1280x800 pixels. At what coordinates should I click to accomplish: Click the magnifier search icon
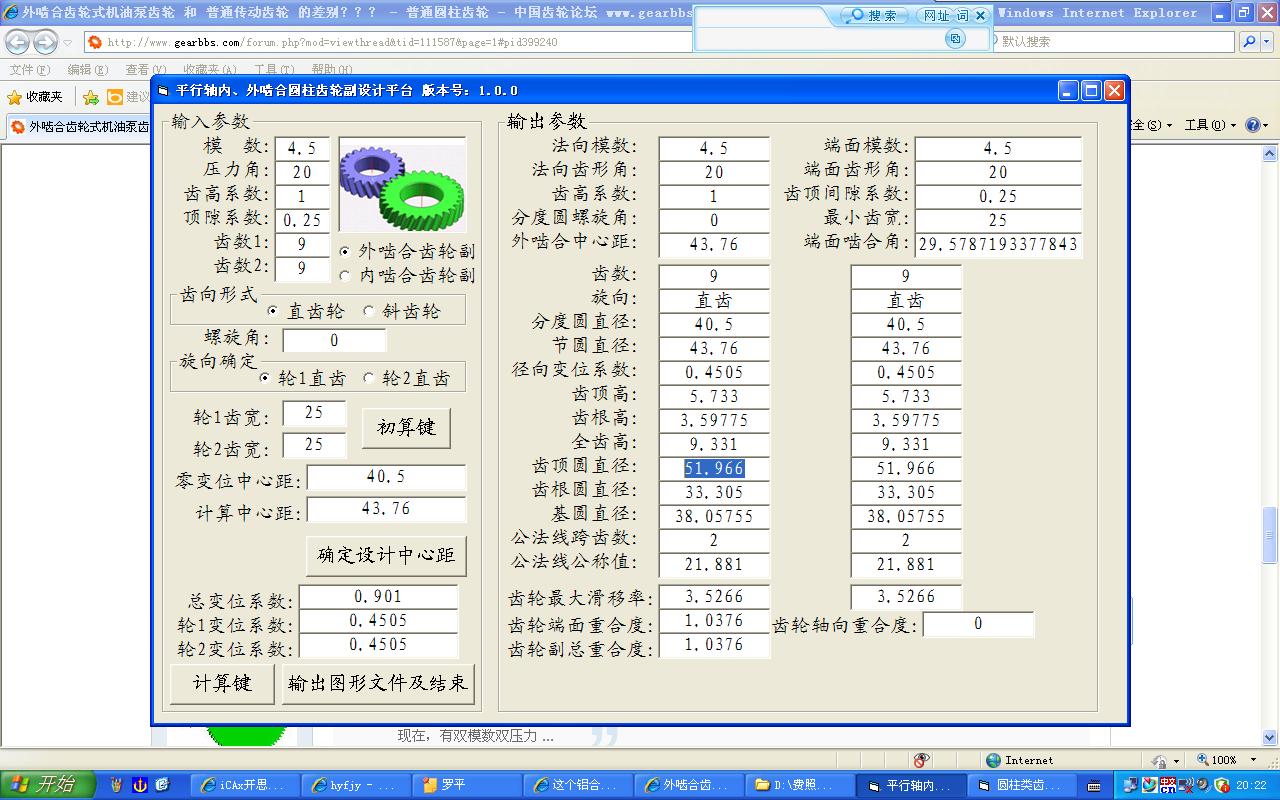1249,42
